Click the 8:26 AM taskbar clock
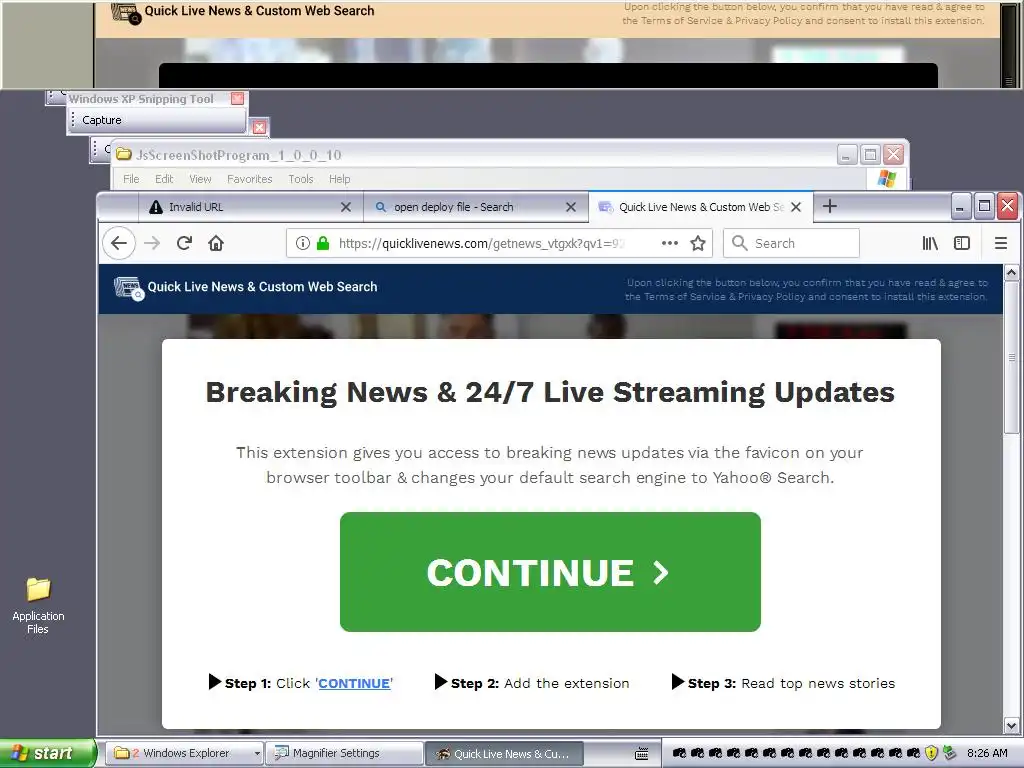Image resolution: width=1024 pixels, height=768 pixels. (987, 753)
